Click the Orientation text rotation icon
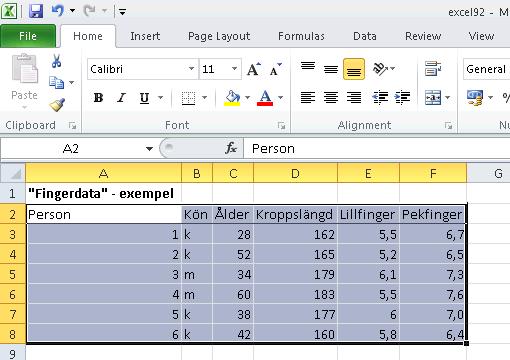This screenshot has height=360, width=510. click(x=380, y=69)
